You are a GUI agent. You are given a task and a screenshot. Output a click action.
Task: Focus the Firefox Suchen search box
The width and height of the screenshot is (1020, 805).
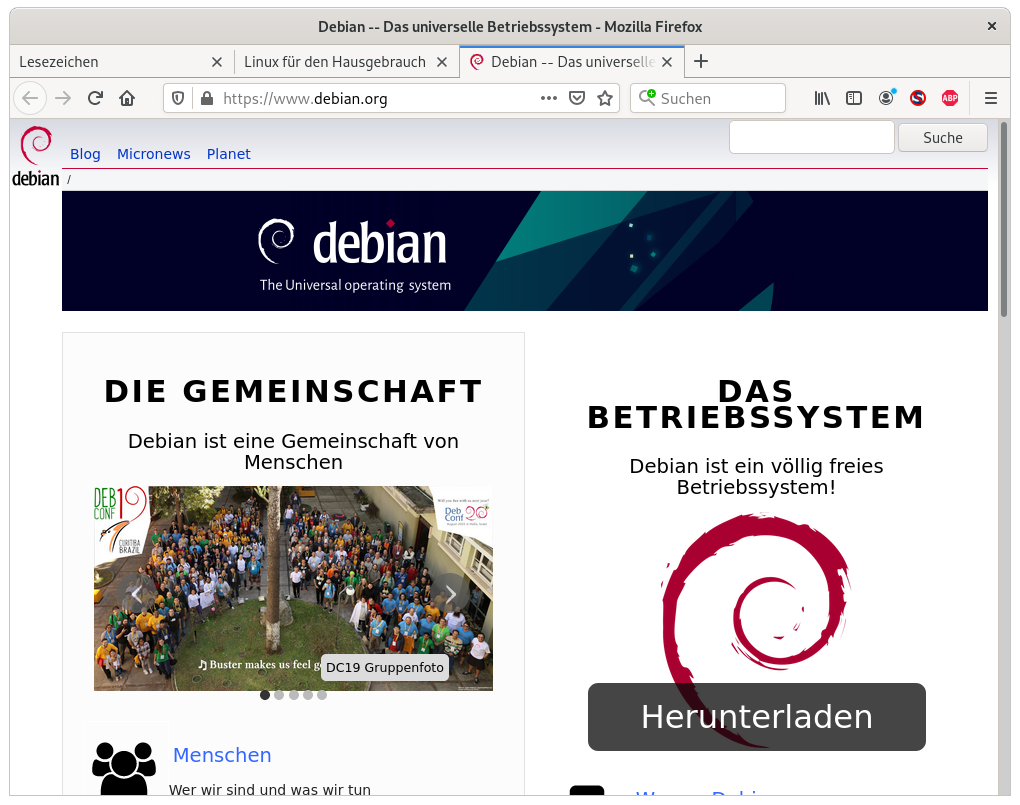tap(708, 98)
